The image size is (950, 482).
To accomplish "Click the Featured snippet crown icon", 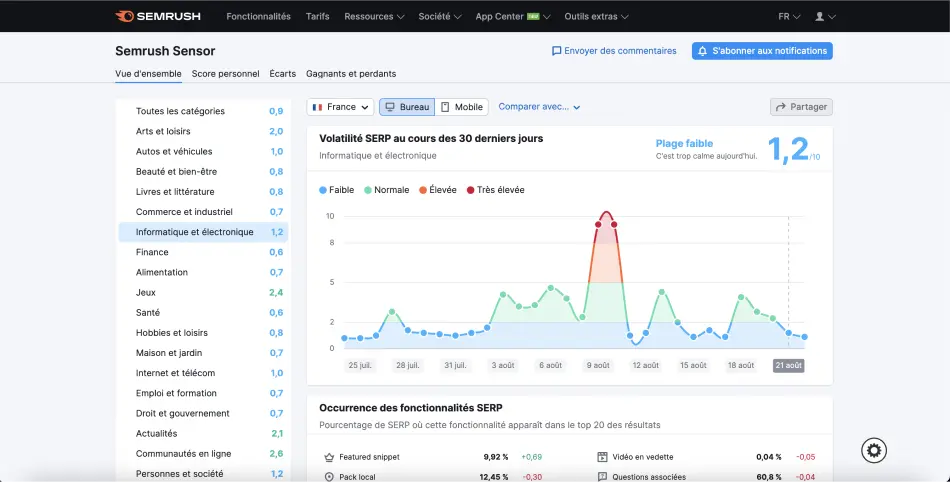I will tap(329, 457).
